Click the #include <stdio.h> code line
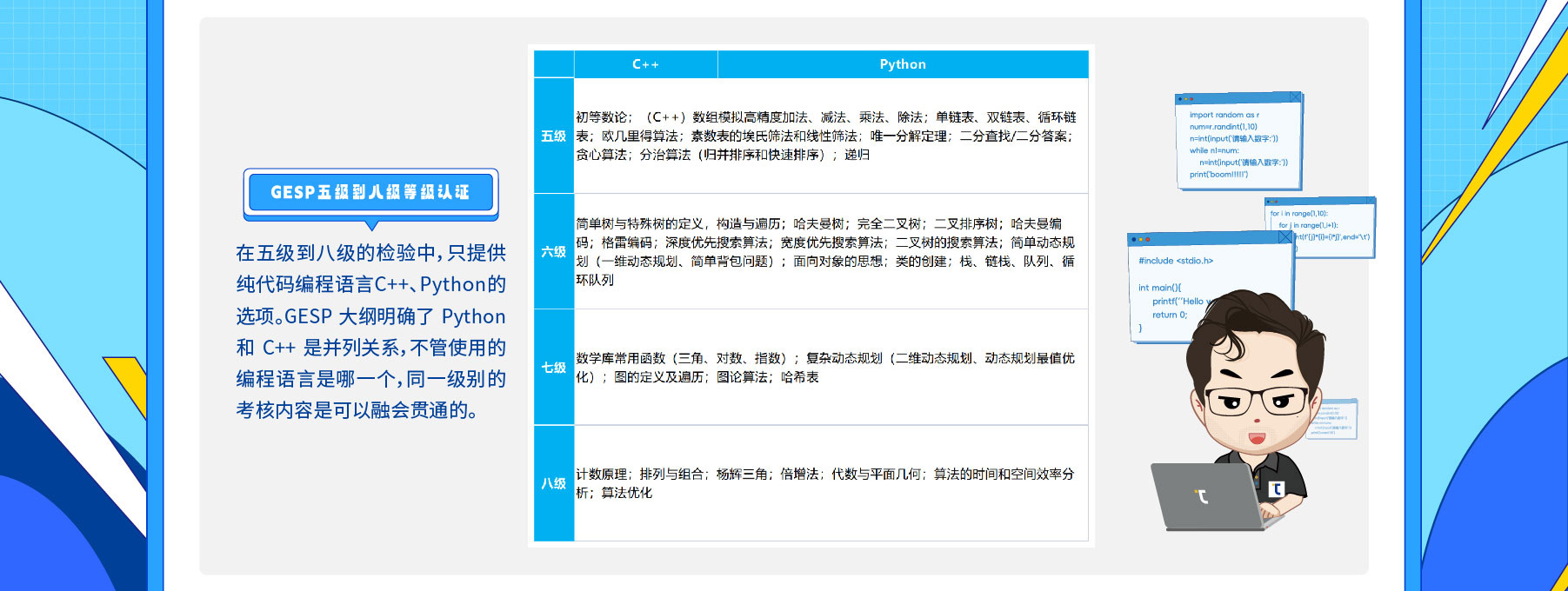The image size is (1568, 591). point(1176,261)
